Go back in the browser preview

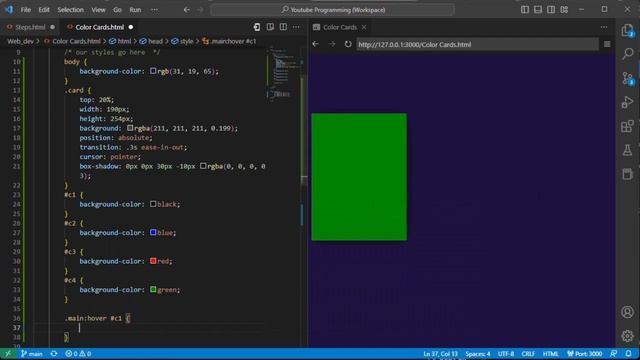(316, 44)
